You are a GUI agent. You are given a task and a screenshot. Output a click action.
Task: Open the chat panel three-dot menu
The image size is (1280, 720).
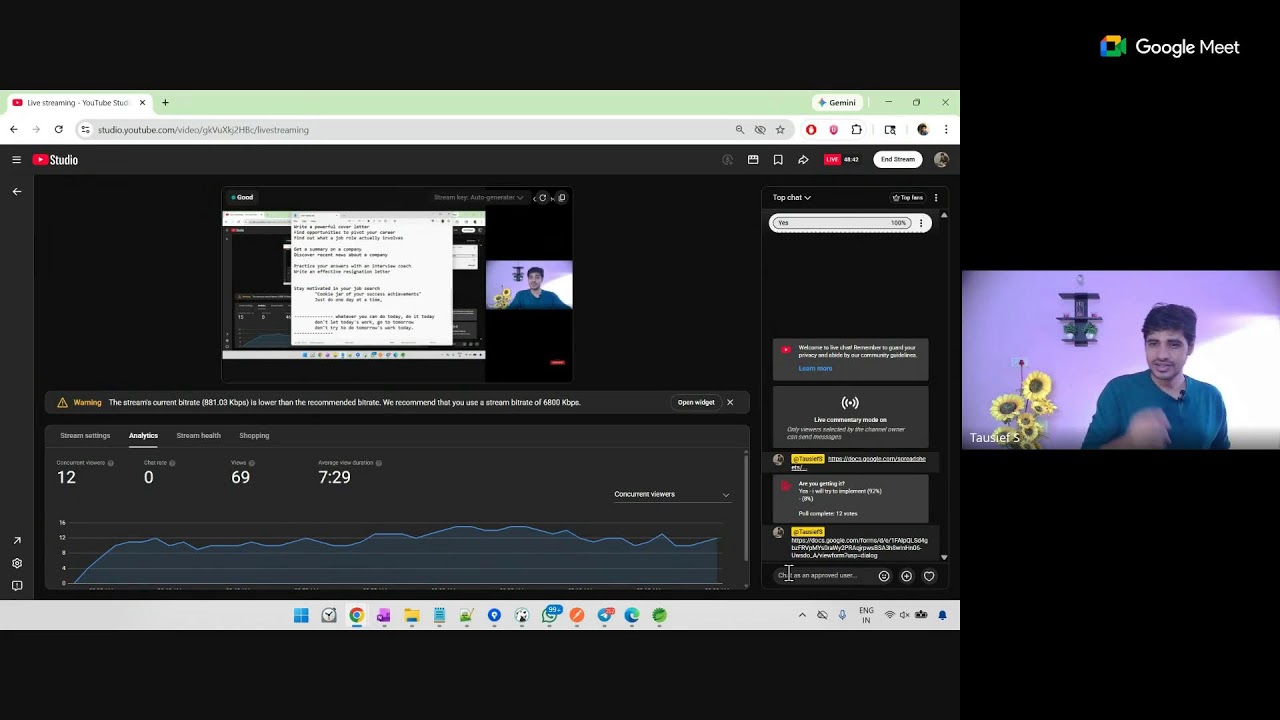tap(936, 197)
